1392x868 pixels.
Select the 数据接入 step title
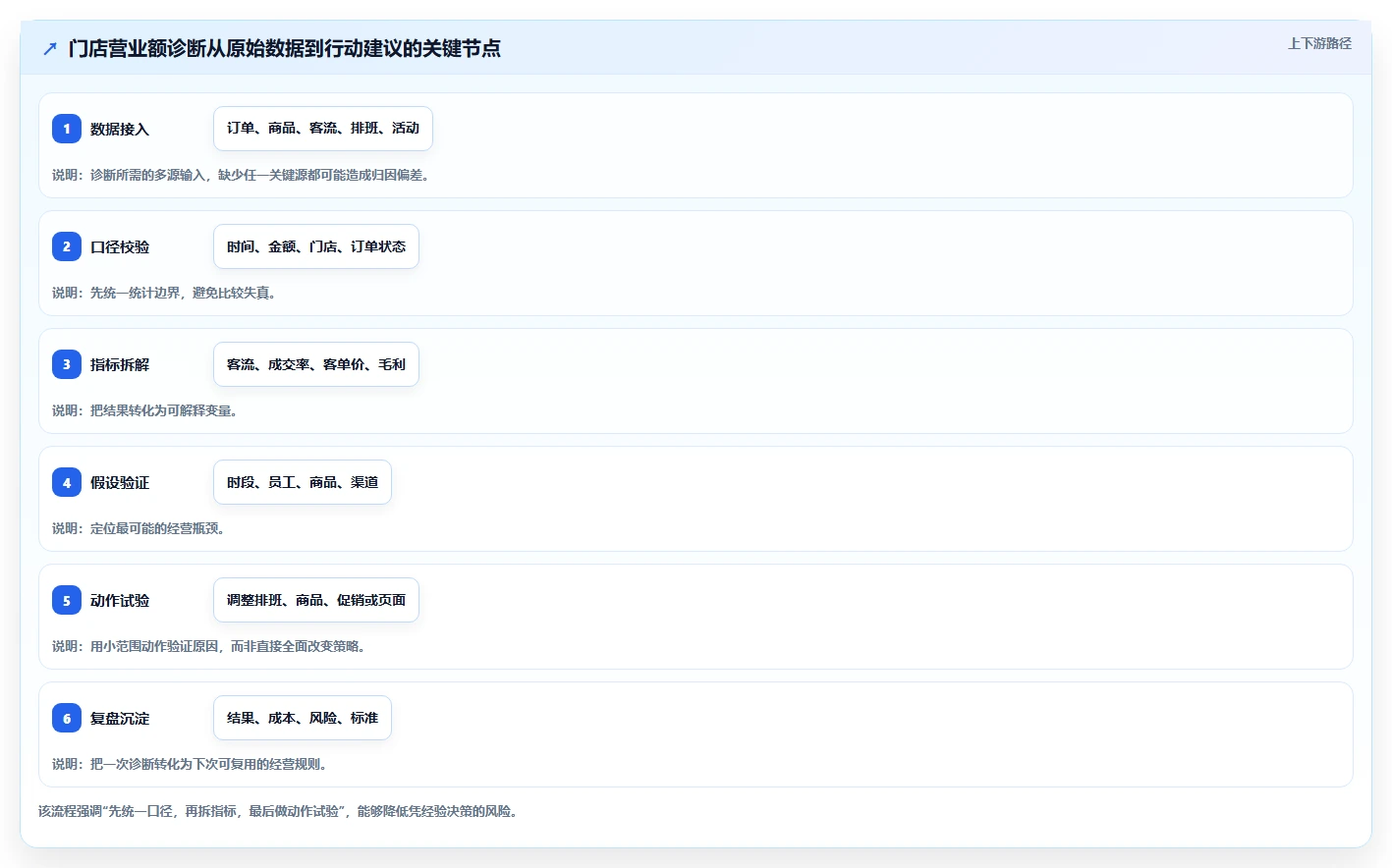coord(120,129)
